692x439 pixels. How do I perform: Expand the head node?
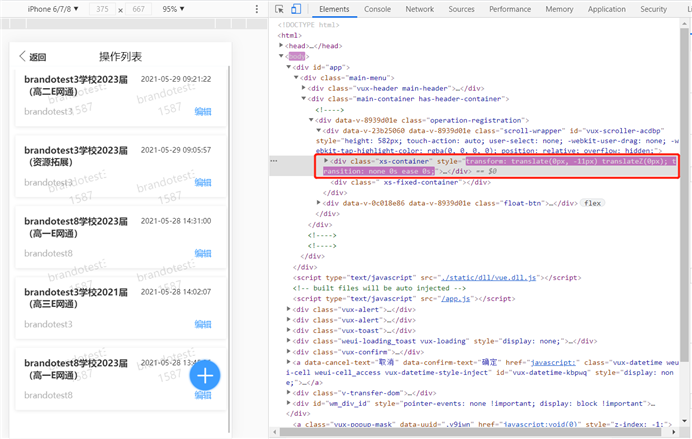(x=281, y=45)
